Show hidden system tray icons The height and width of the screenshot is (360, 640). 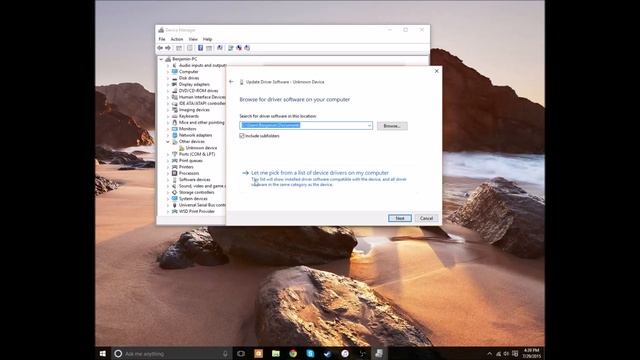coord(489,353)
